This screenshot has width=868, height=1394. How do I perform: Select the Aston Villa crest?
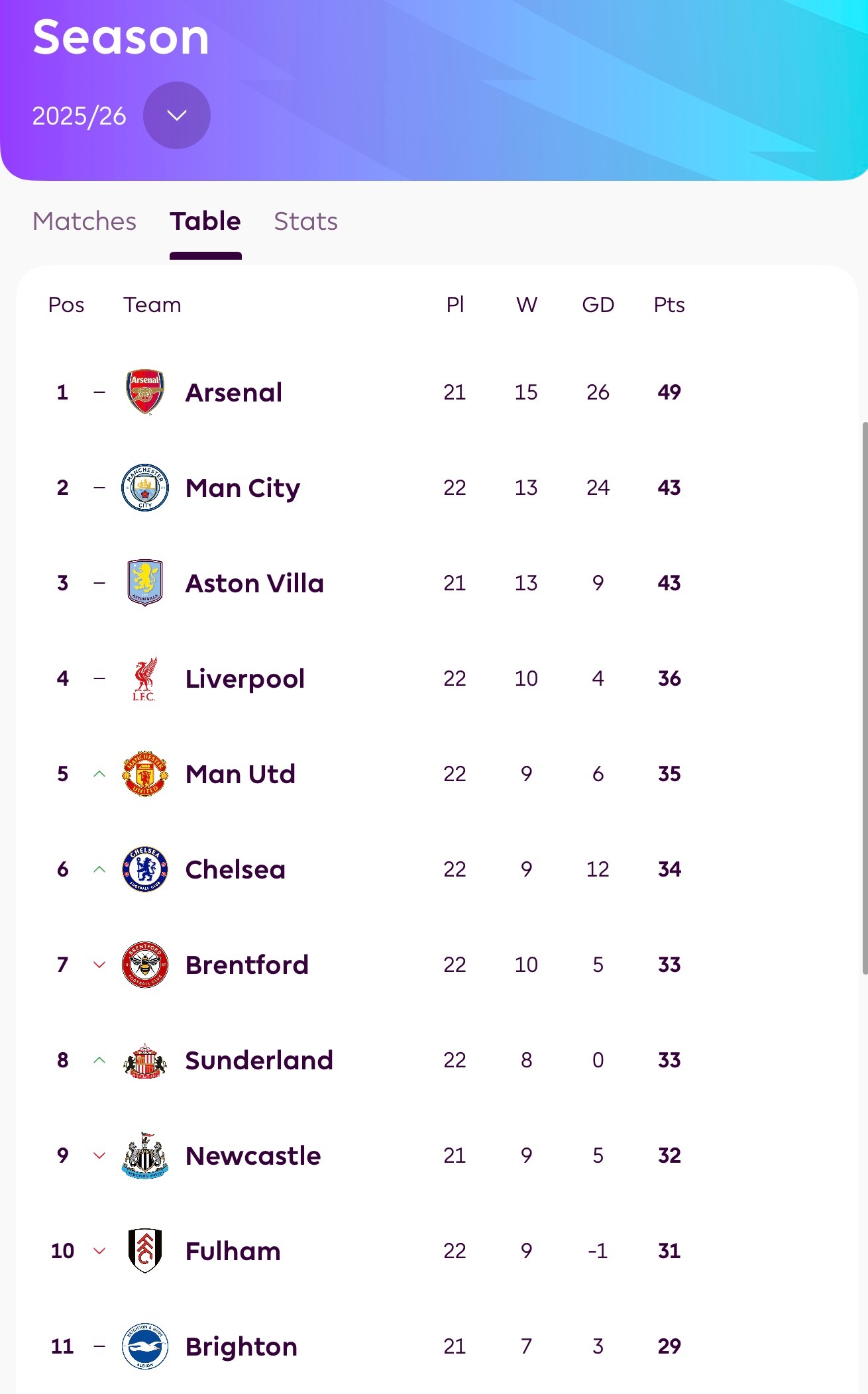point(145,583)
